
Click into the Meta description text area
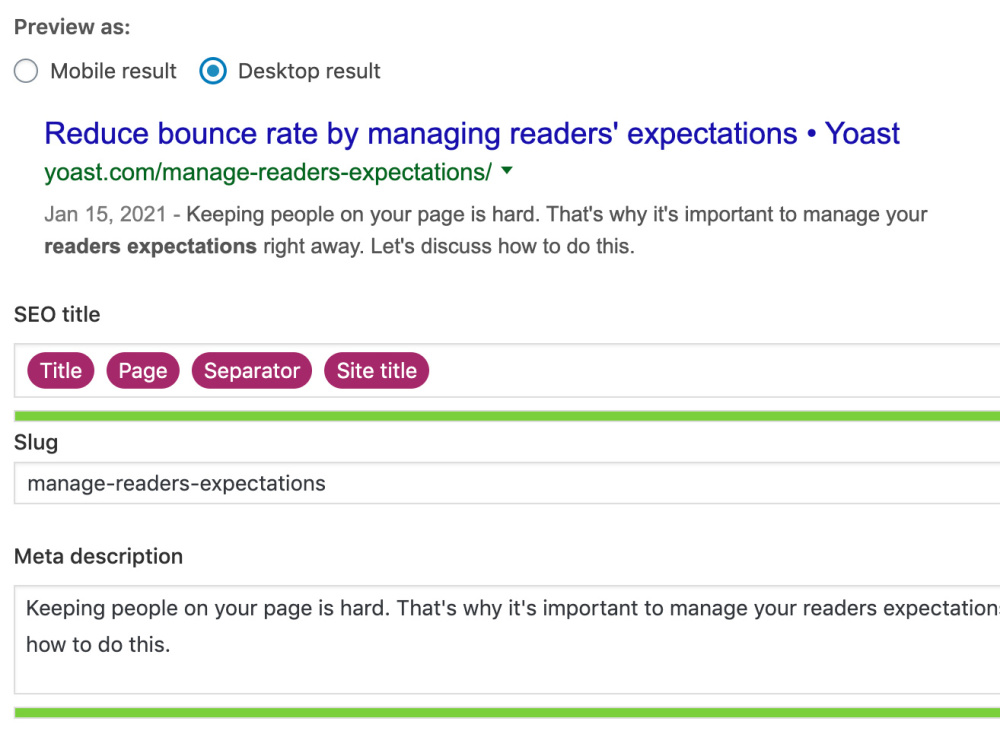point(507,640)
